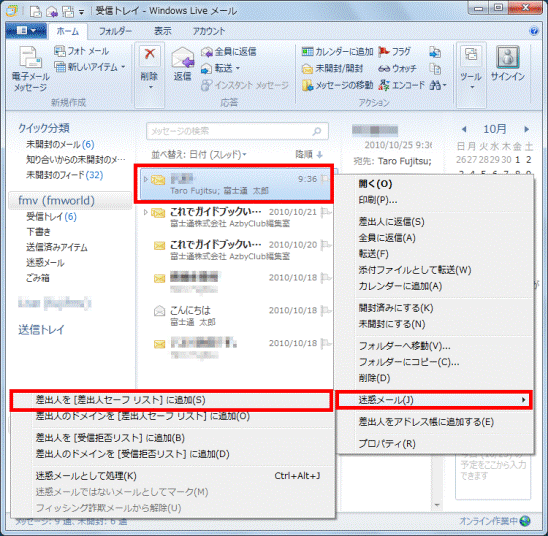Switch to the アカウント tab
The image size is (548, 536).
click(x=209, y=31)
